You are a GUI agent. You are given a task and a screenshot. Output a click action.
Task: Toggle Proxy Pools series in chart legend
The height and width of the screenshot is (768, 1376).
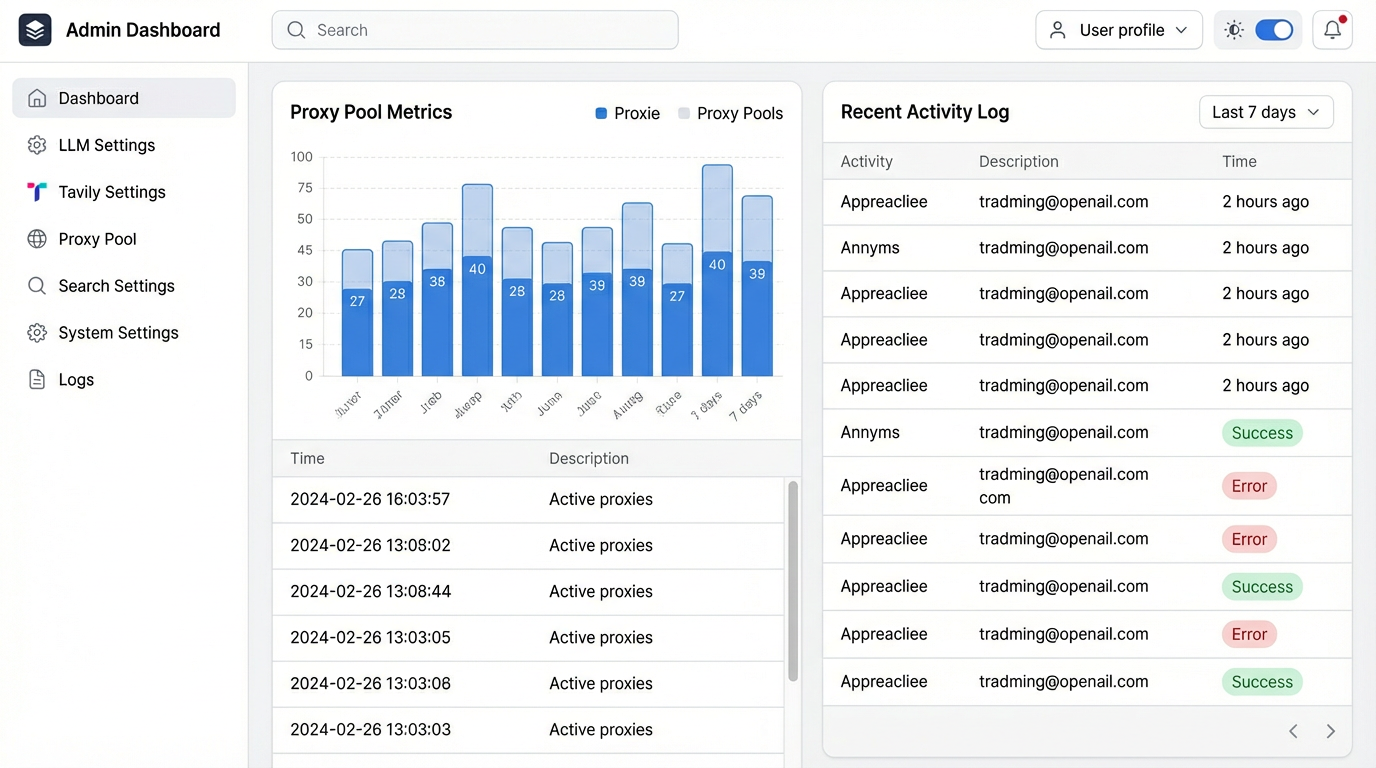tap(730, 113)
